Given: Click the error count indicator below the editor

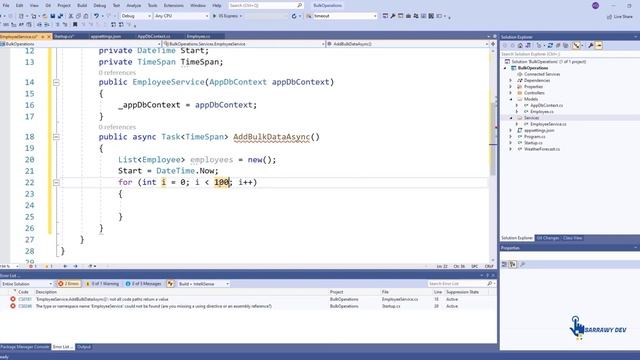Looking at the screenshot, I should tap(33, 266).
